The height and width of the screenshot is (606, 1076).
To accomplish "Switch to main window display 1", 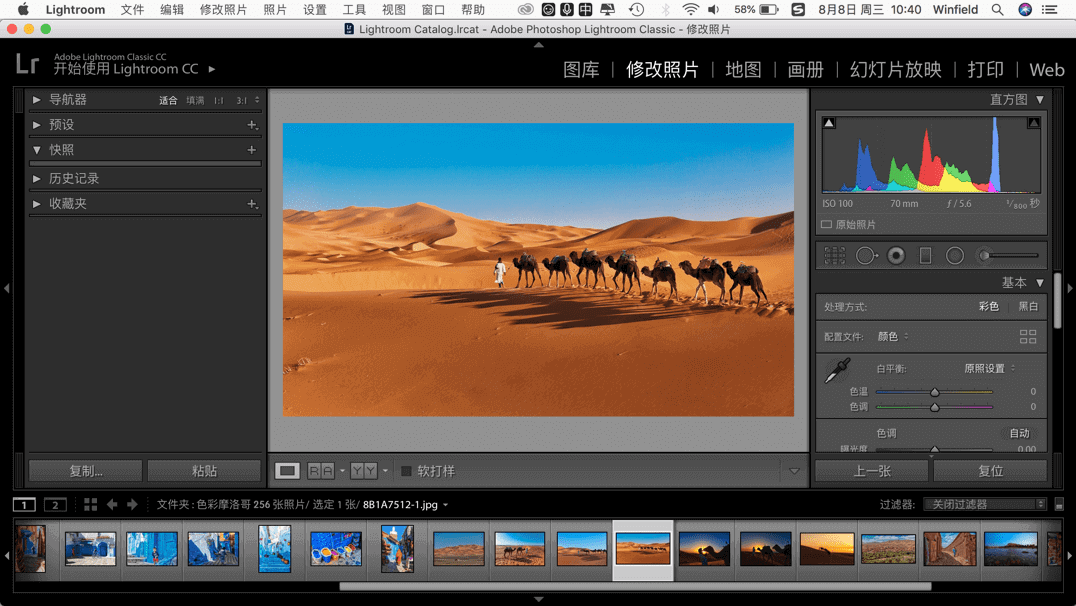I will pyautogui.click(x=24, y=504).
